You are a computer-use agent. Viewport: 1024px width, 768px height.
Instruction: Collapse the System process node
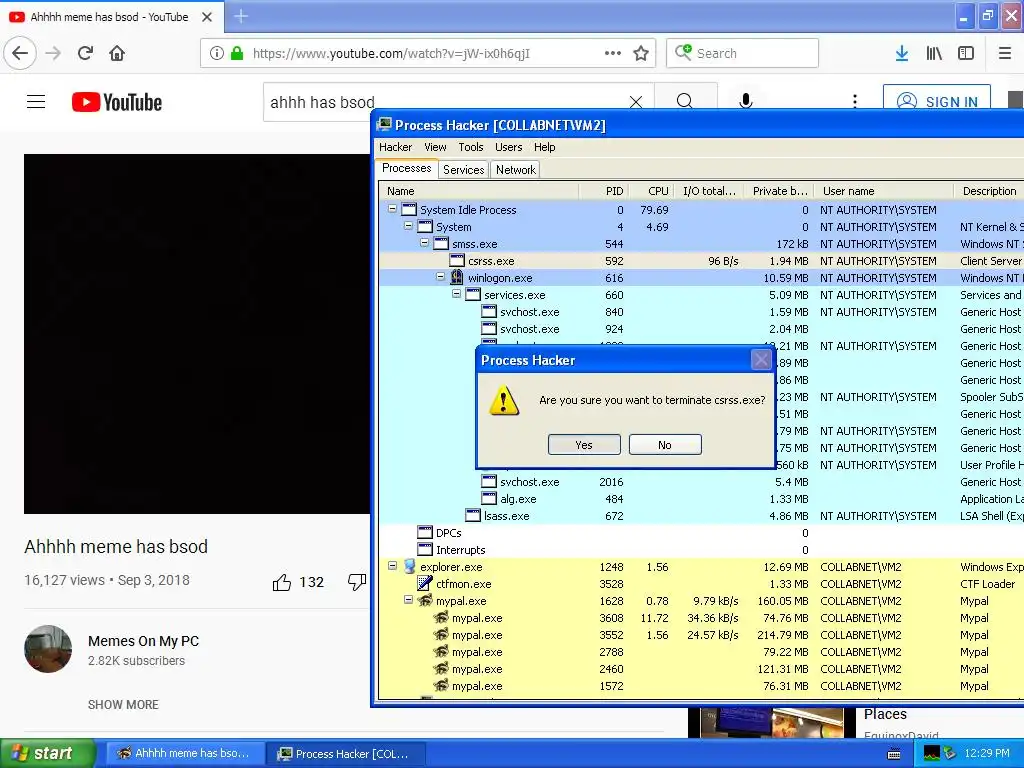pos(408,226)
